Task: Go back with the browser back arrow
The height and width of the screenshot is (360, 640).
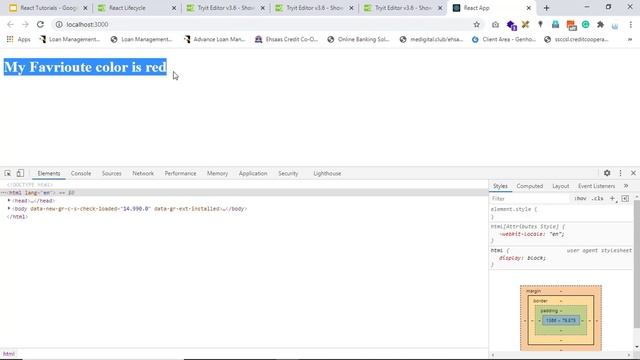Action: [x=10, y=24]
